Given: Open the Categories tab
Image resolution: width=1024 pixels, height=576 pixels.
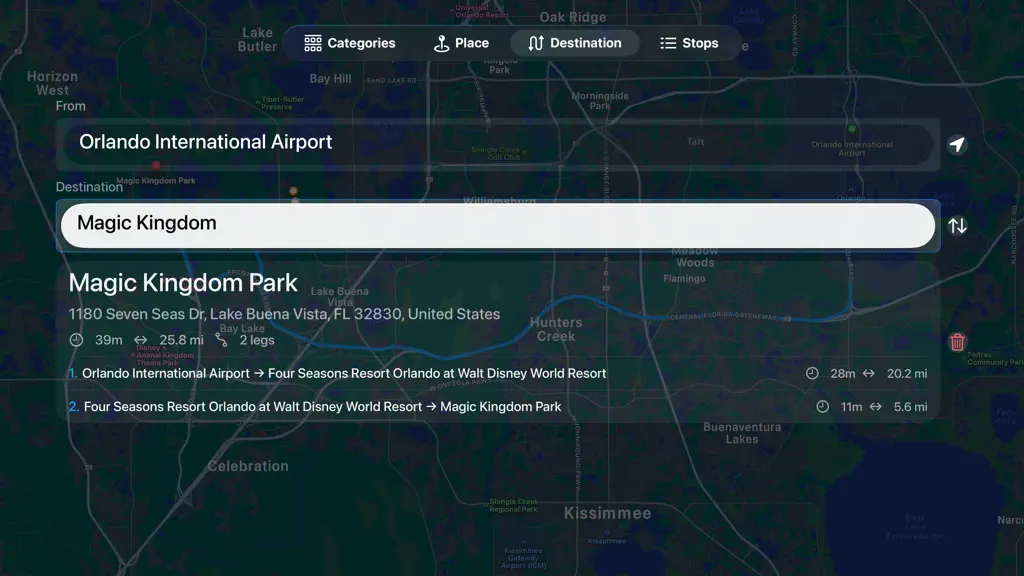Looking at the screenshot, I should tap(349, 43).
